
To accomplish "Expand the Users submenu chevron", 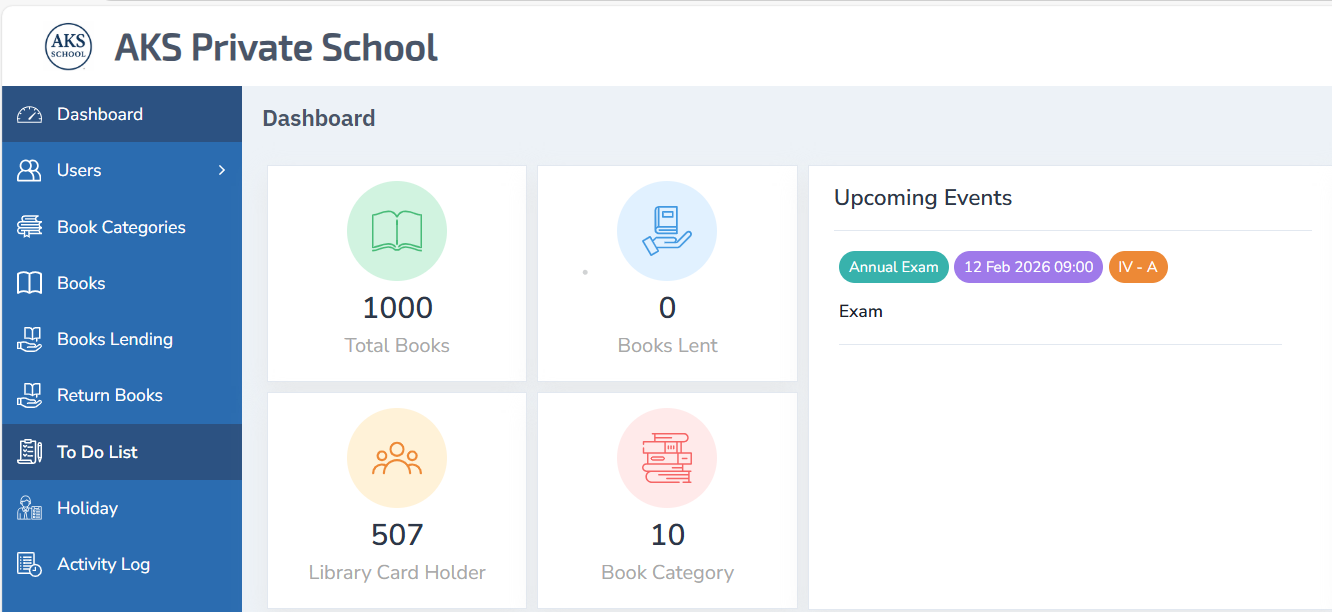I will (x=222, y=171).
